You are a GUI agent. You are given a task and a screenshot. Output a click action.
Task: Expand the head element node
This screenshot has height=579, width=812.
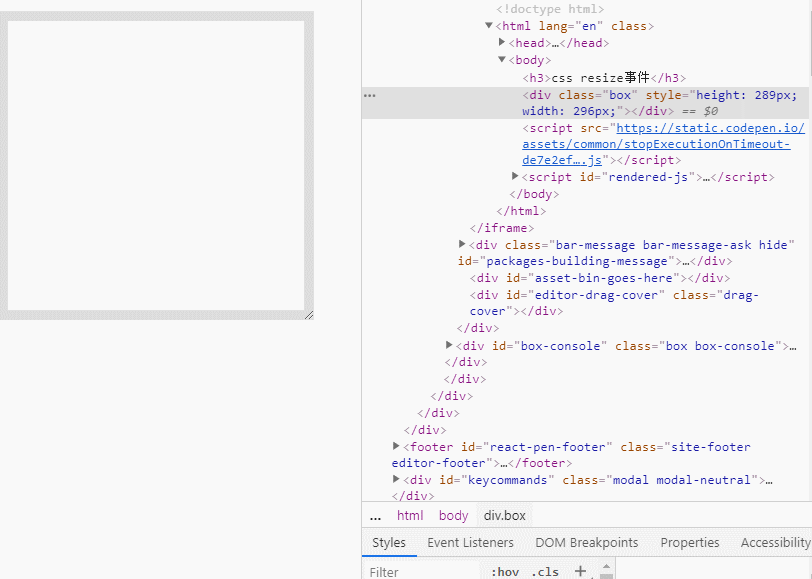click(502, 42)
